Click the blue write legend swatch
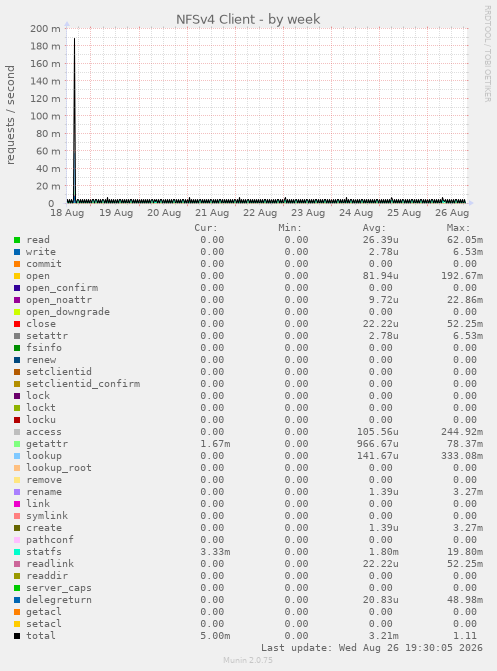Viewport: 497px width, 671px height. click(17, 252)
